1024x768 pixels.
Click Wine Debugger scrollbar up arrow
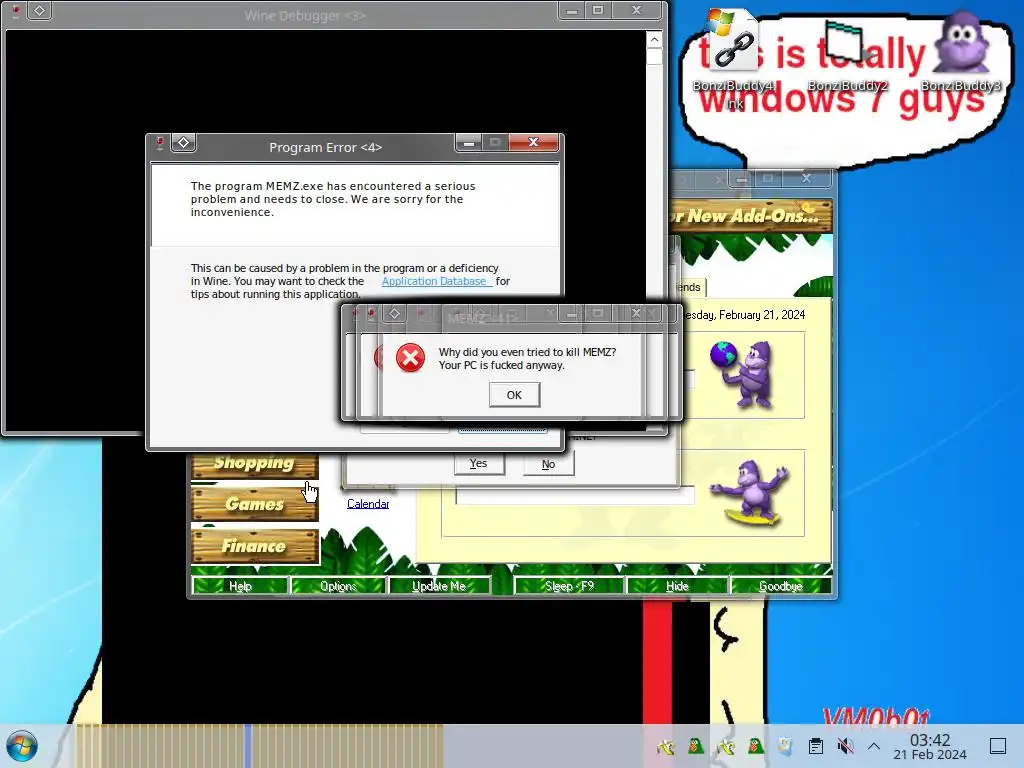(654, 40)
